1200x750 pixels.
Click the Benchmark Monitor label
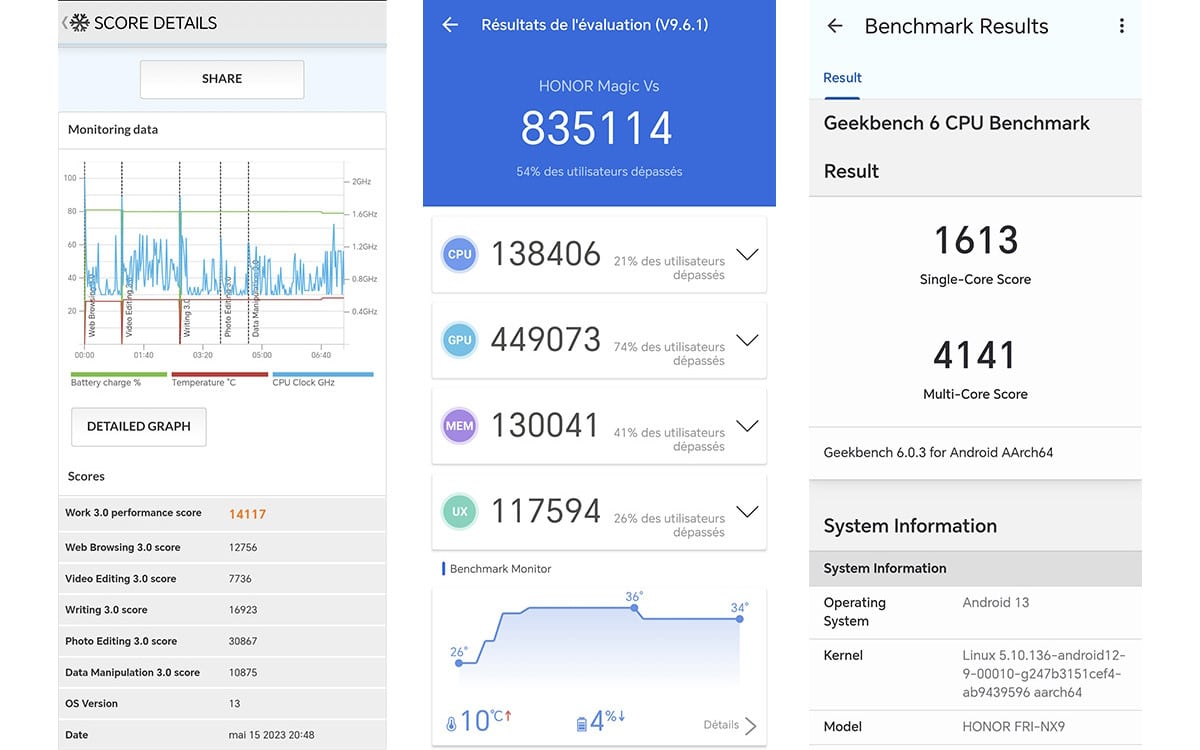pyautogui.click(x=500, y=569)
